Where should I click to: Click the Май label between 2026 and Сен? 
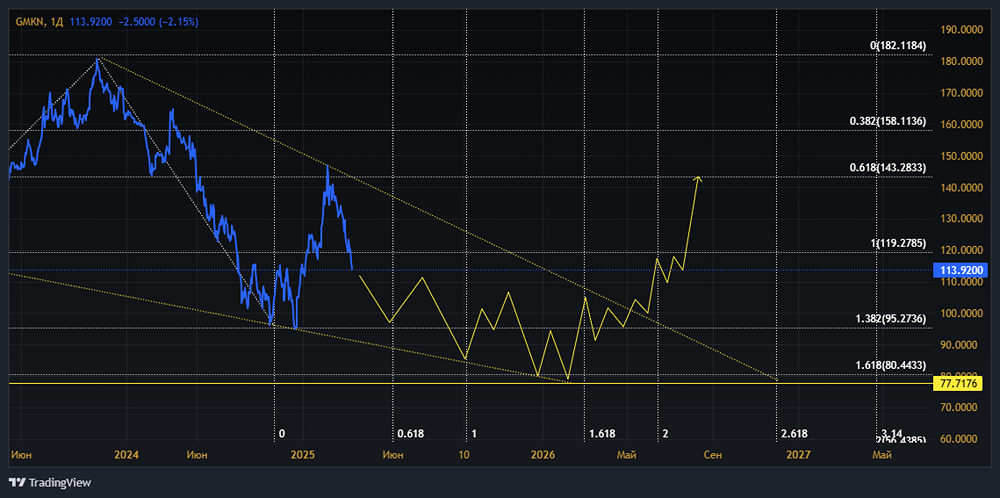[x=626, y=455]
